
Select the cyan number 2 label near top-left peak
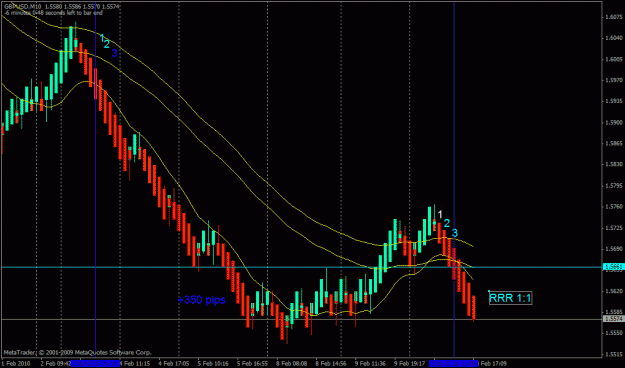coord(106,44)
